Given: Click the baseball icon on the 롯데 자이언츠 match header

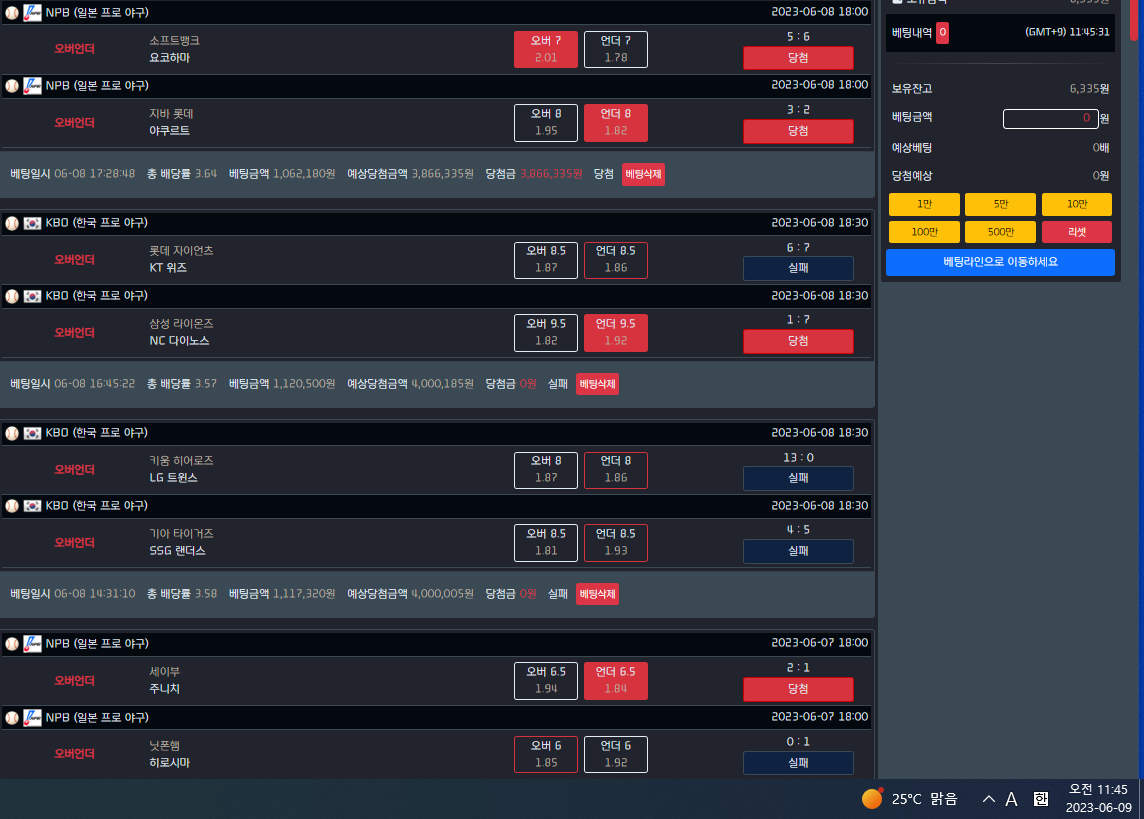Looking at the screenshot, I should 12,223.
